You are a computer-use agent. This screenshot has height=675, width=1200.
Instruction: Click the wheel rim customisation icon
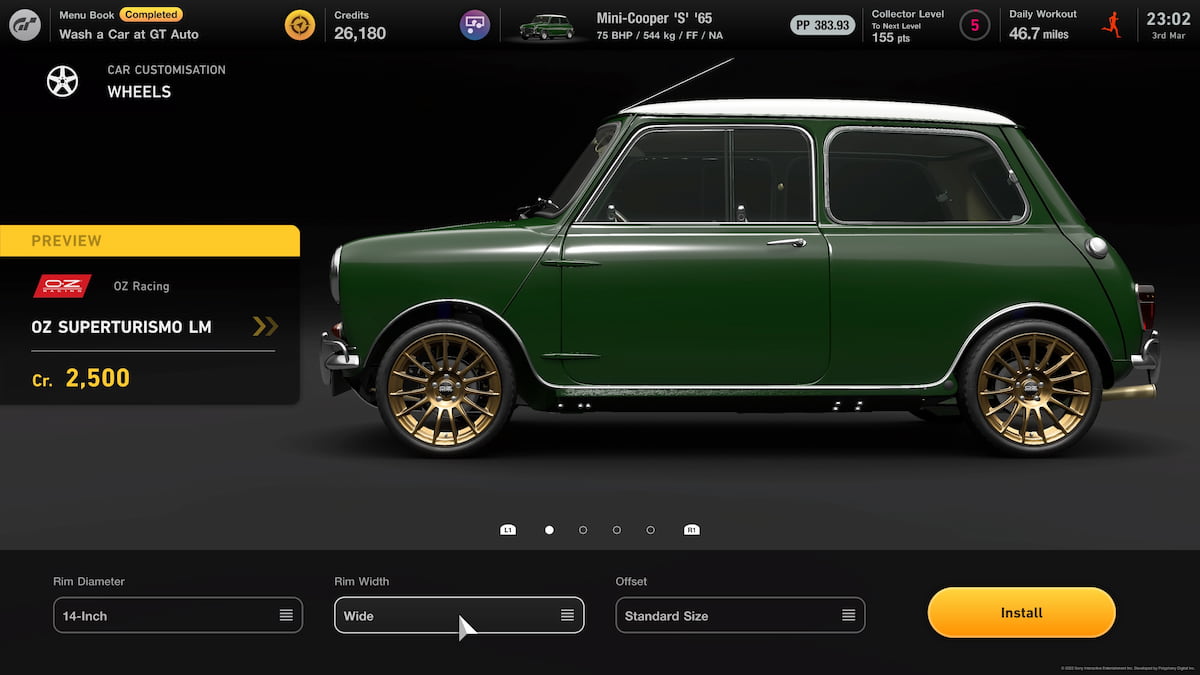(x=62, y=81)
